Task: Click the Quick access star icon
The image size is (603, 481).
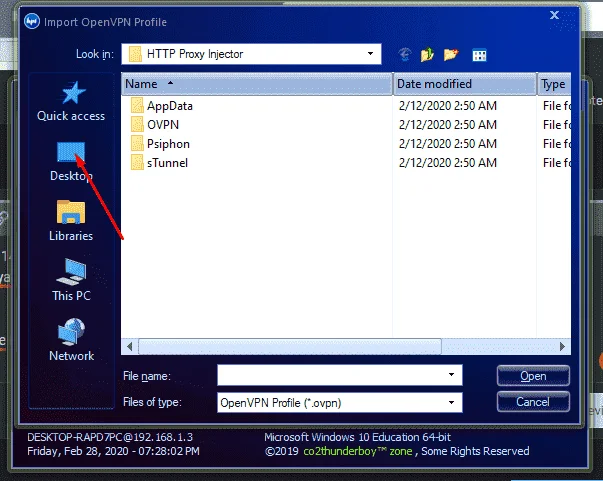Action: (73, 93)
